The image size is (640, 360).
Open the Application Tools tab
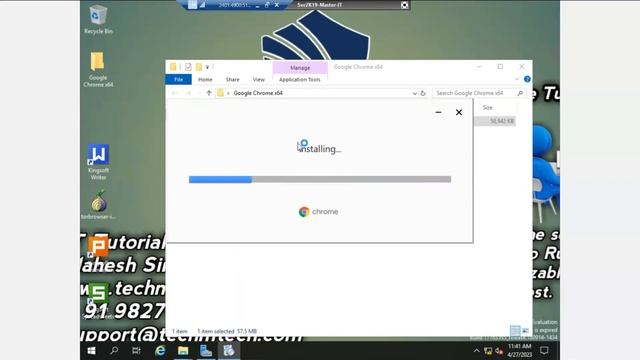tap(300, 80)
